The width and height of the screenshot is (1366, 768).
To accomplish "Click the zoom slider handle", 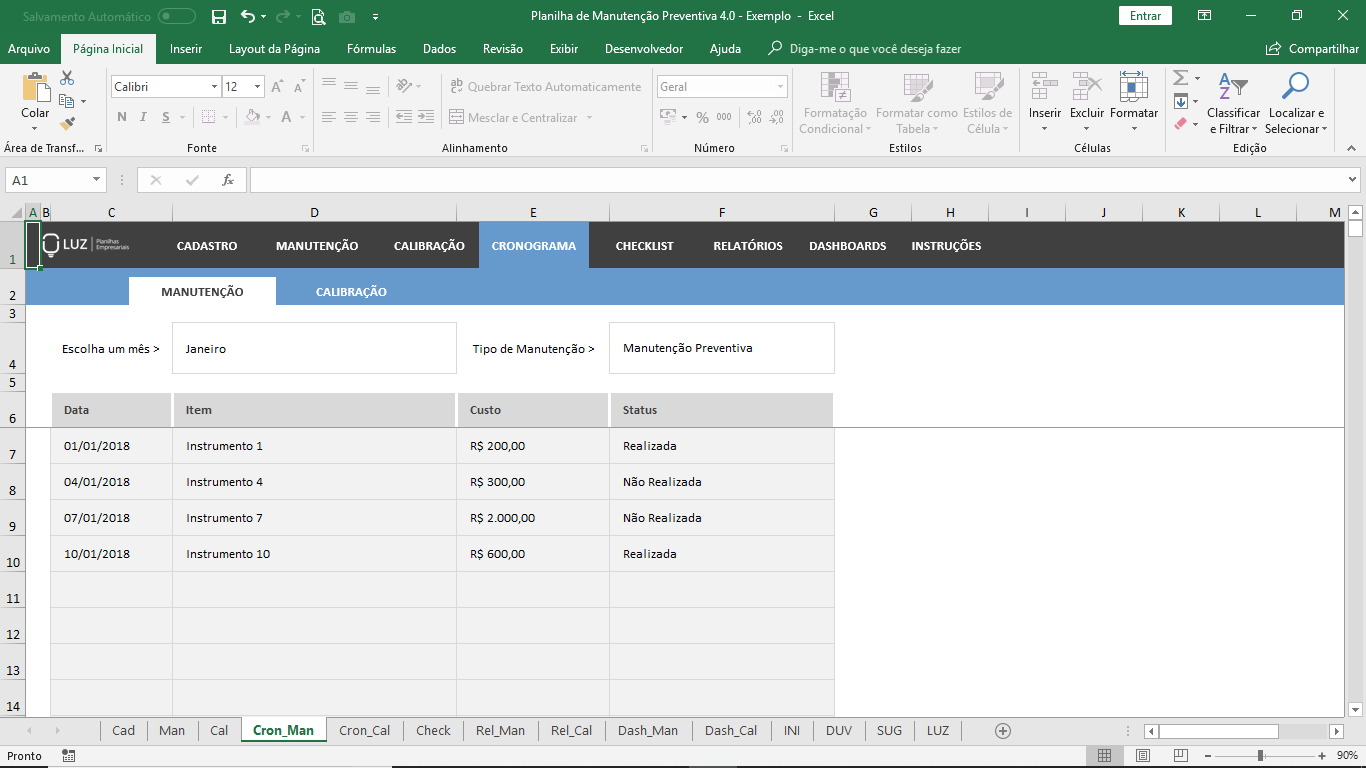I will [x=1260, y=756].
